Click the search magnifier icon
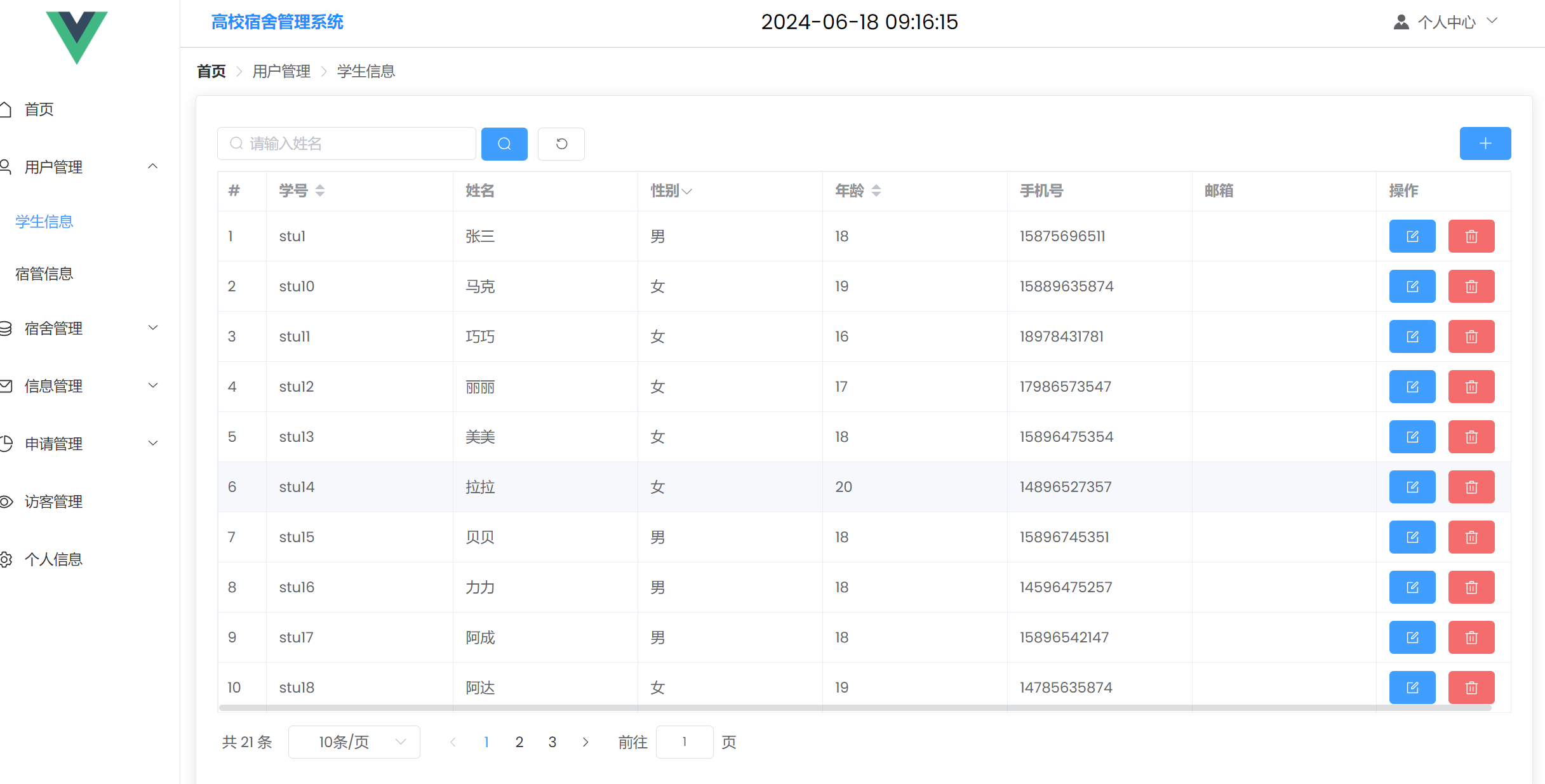 [504, 143]
